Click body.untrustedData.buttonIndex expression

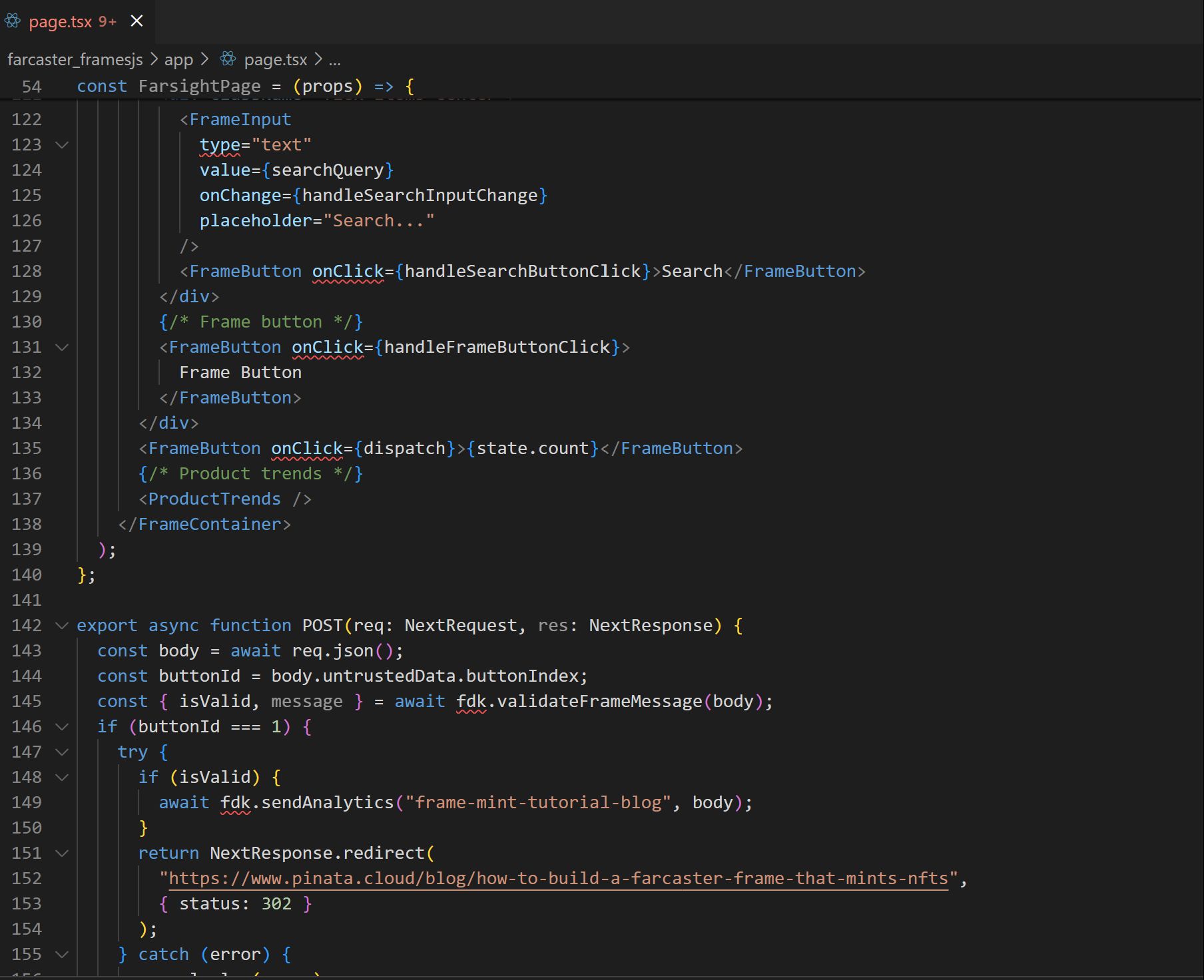point(425,676)
